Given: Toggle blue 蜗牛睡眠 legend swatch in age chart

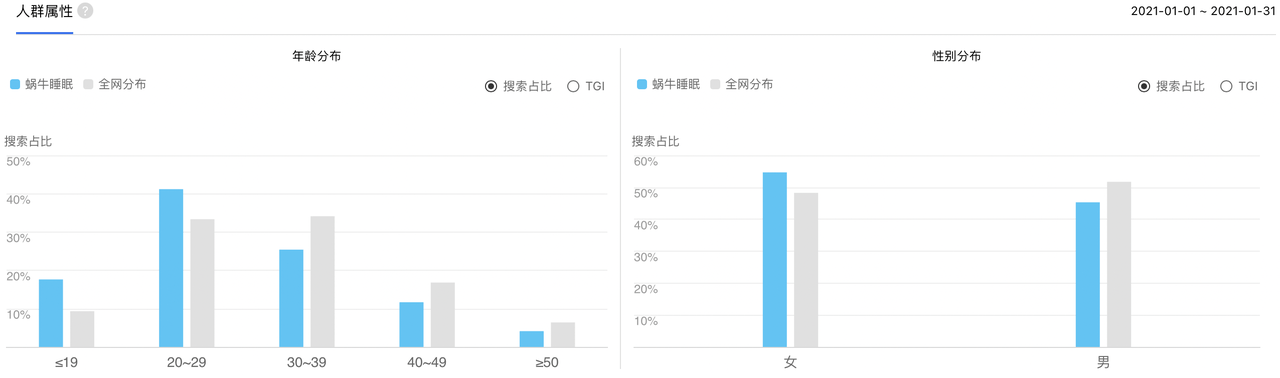Looking at the screenshot, I should (15, 85).
